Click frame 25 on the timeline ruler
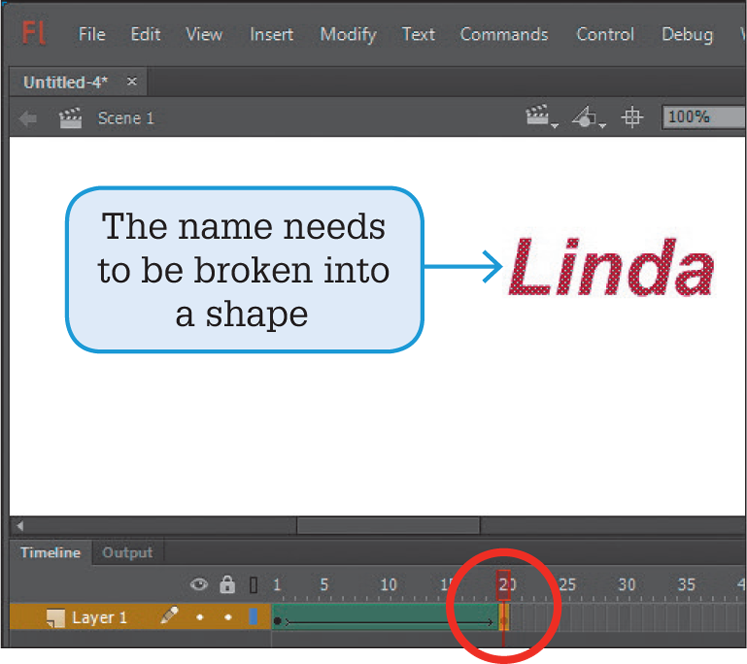This screenshot has width=747, height=664. tap(567, 584)
